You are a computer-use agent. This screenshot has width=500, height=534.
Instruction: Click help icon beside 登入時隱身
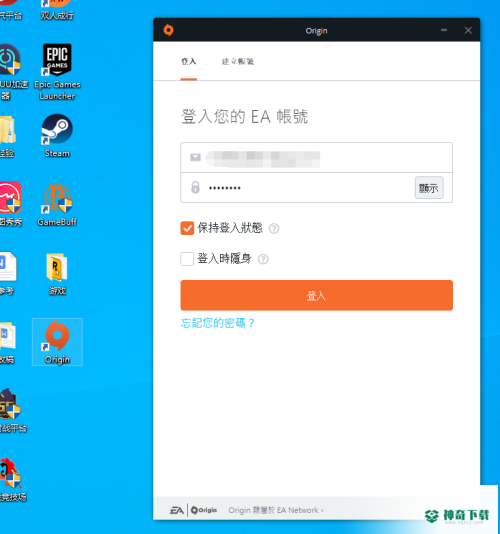[x=263, y=259]
